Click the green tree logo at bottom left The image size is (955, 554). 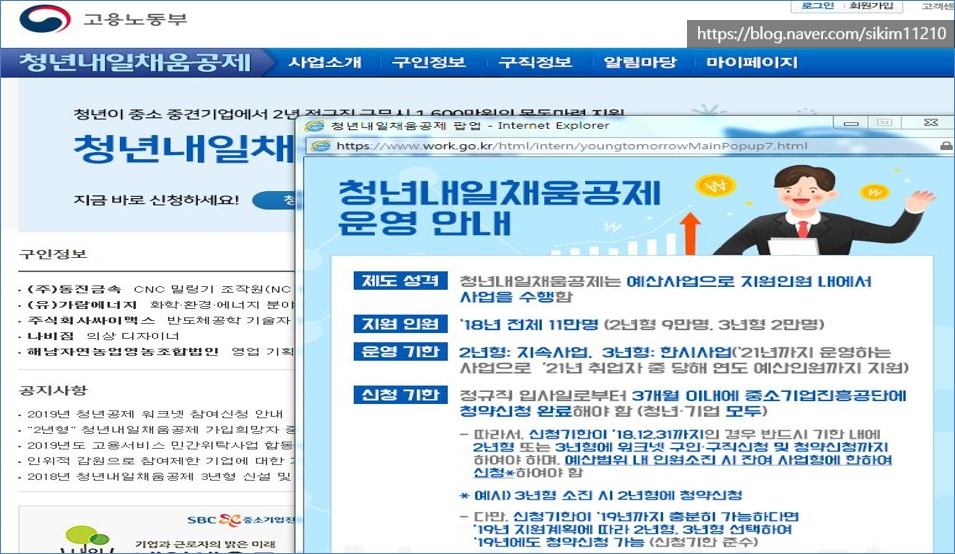86,538
